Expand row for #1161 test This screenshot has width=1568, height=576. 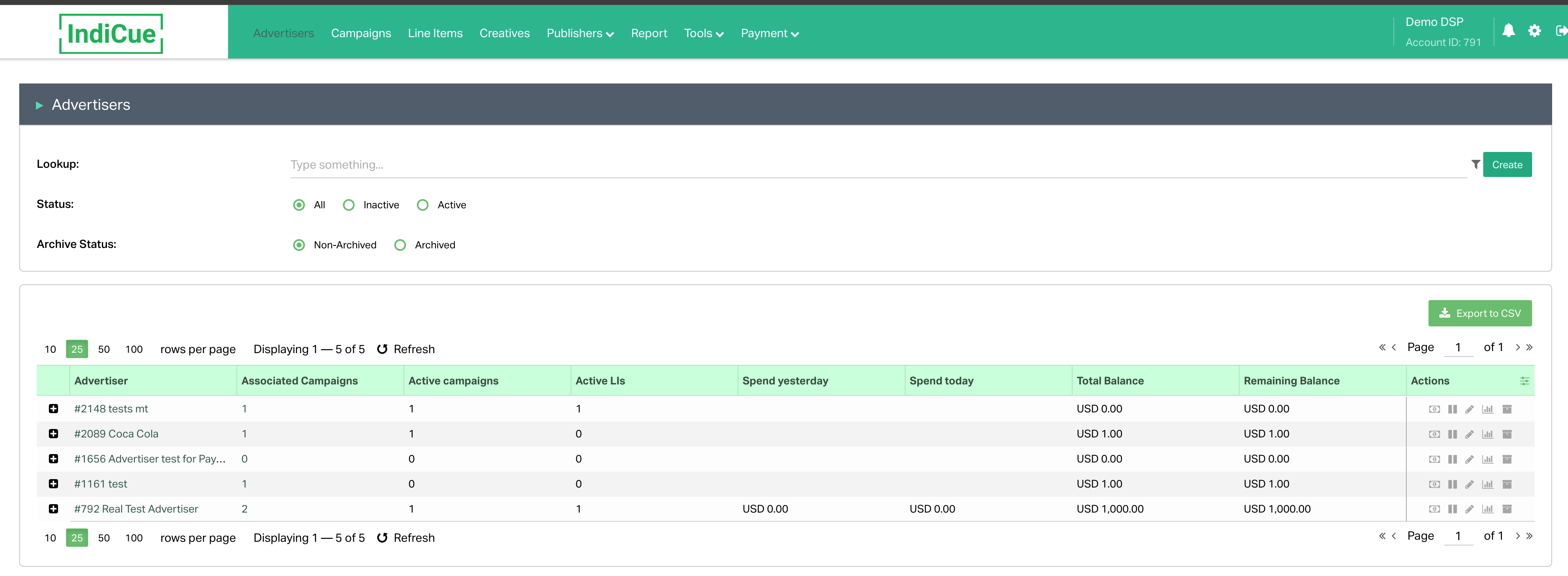tap(53, 484)
